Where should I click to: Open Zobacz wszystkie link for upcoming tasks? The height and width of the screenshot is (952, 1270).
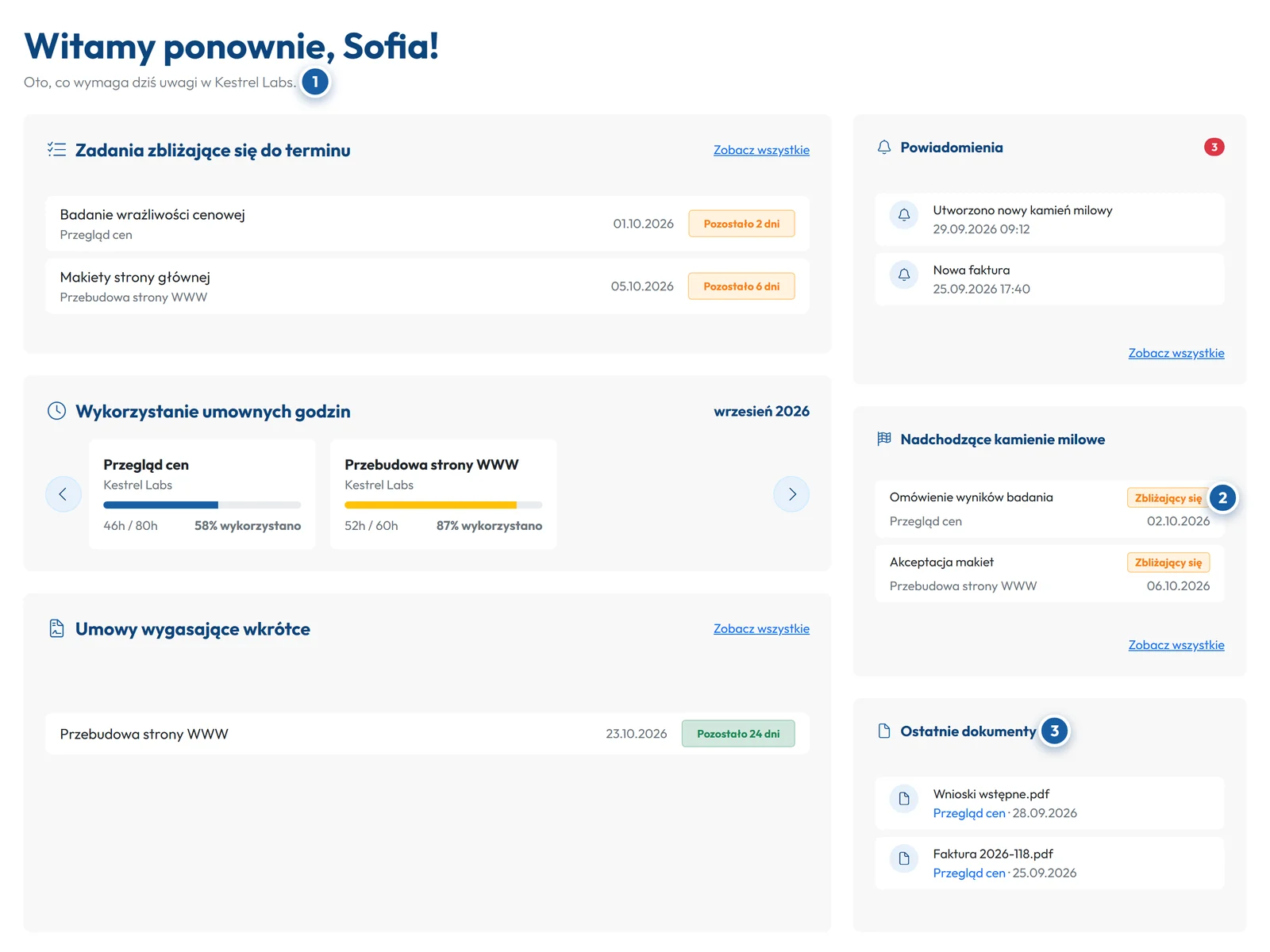pos(761,150)
